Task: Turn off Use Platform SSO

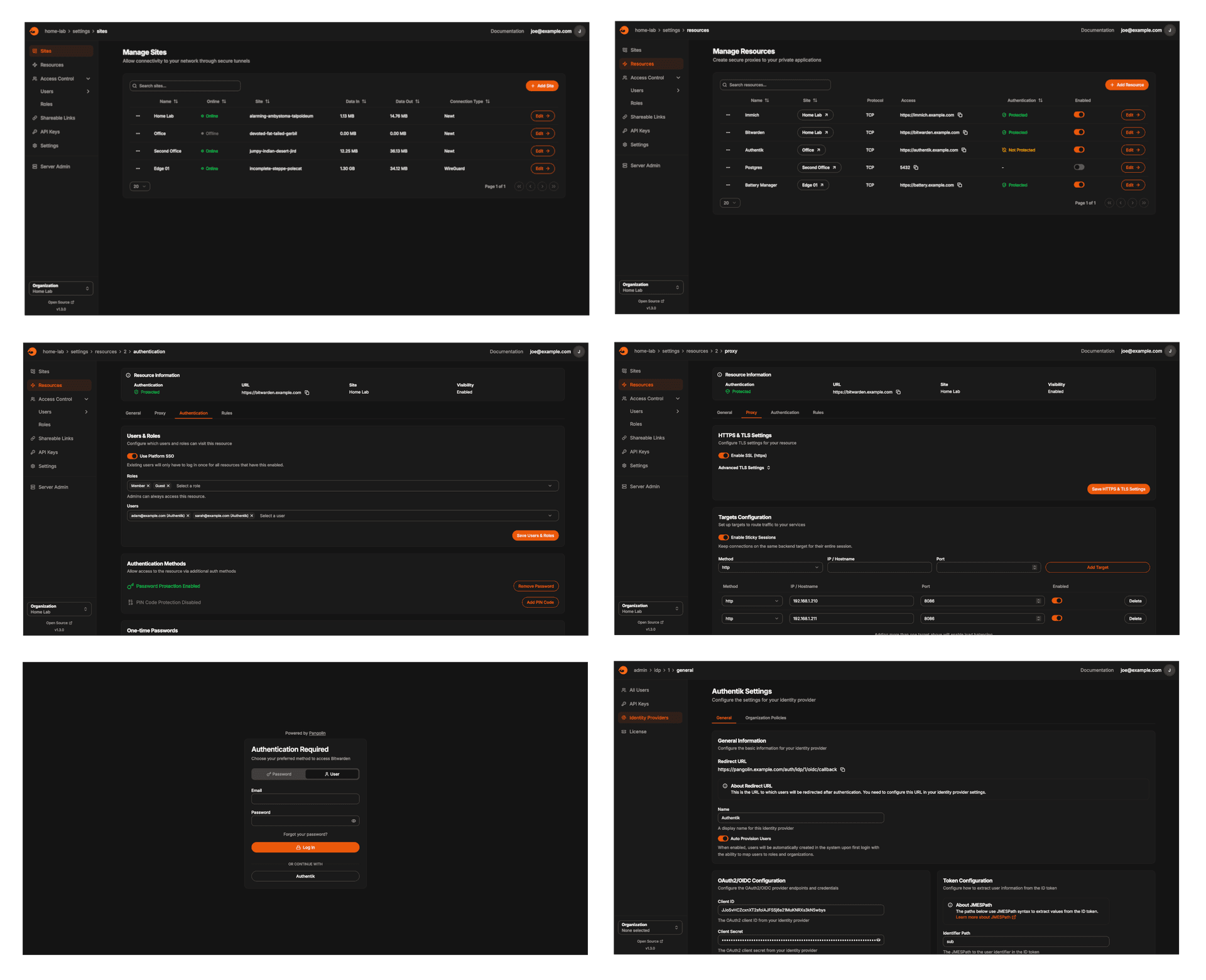Action: point(132,456)
